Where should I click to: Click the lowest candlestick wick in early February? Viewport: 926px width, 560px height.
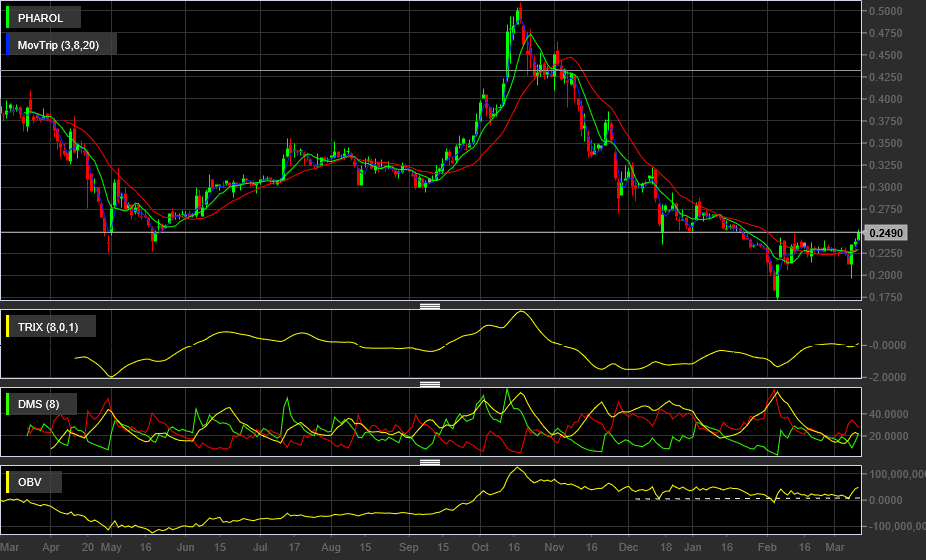coord(777,295)
